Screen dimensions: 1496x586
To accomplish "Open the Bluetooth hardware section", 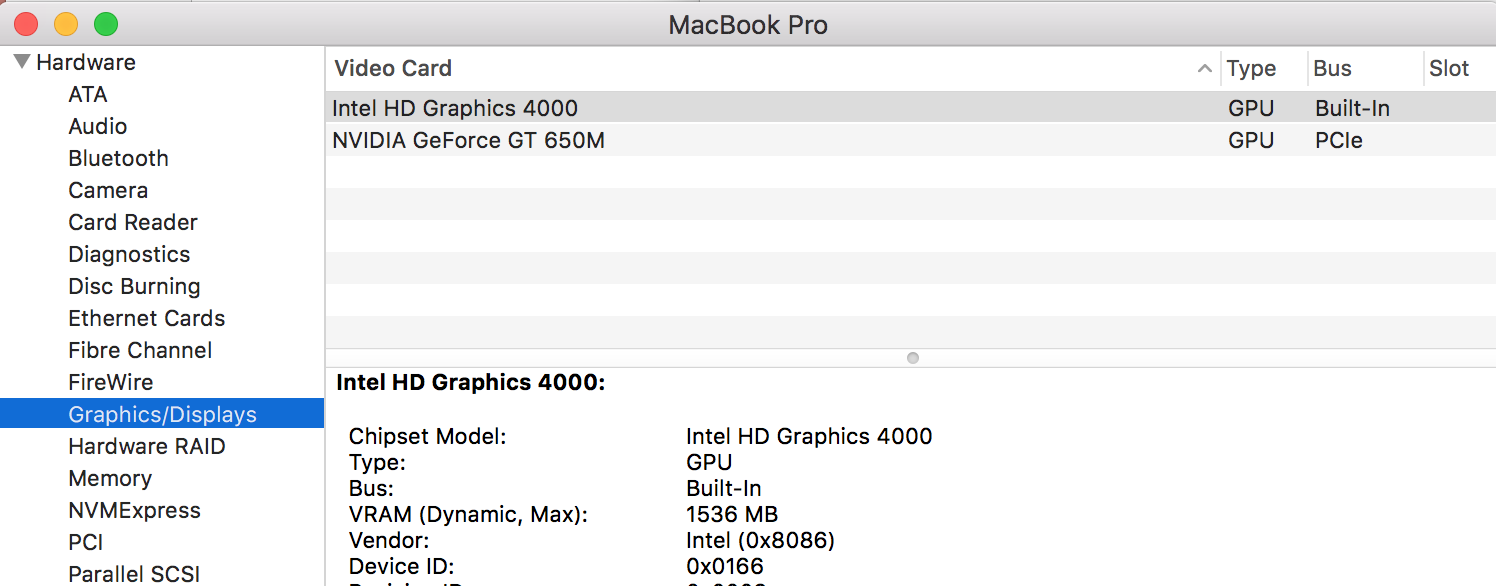I will 118,158.
